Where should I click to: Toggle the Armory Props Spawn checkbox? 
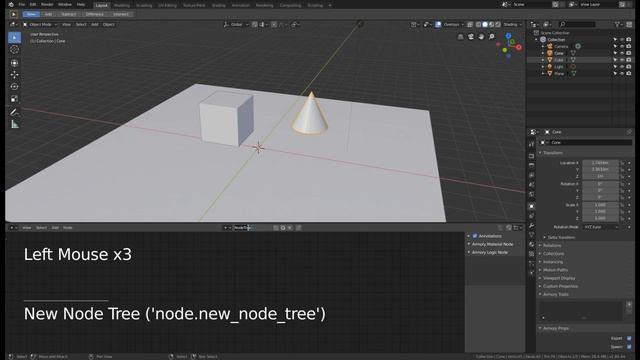click(x=629, y=347)
